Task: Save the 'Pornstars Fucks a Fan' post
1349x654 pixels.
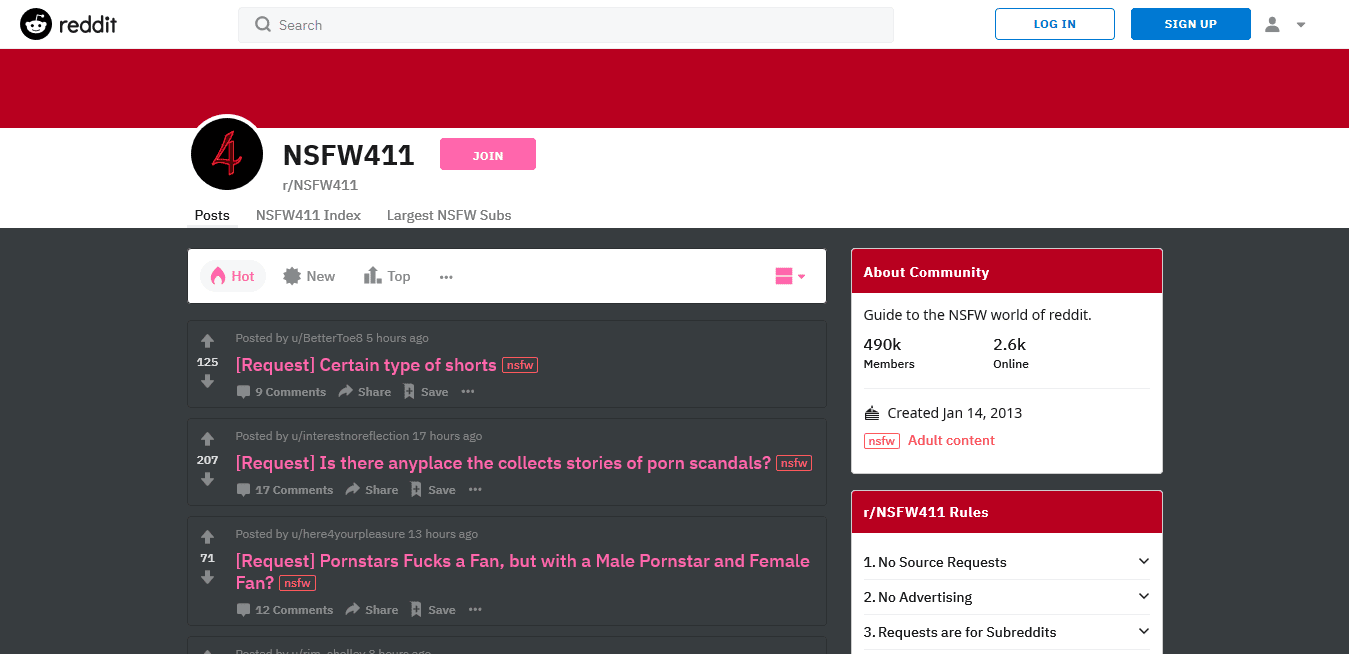Action: tap(433, 610)
